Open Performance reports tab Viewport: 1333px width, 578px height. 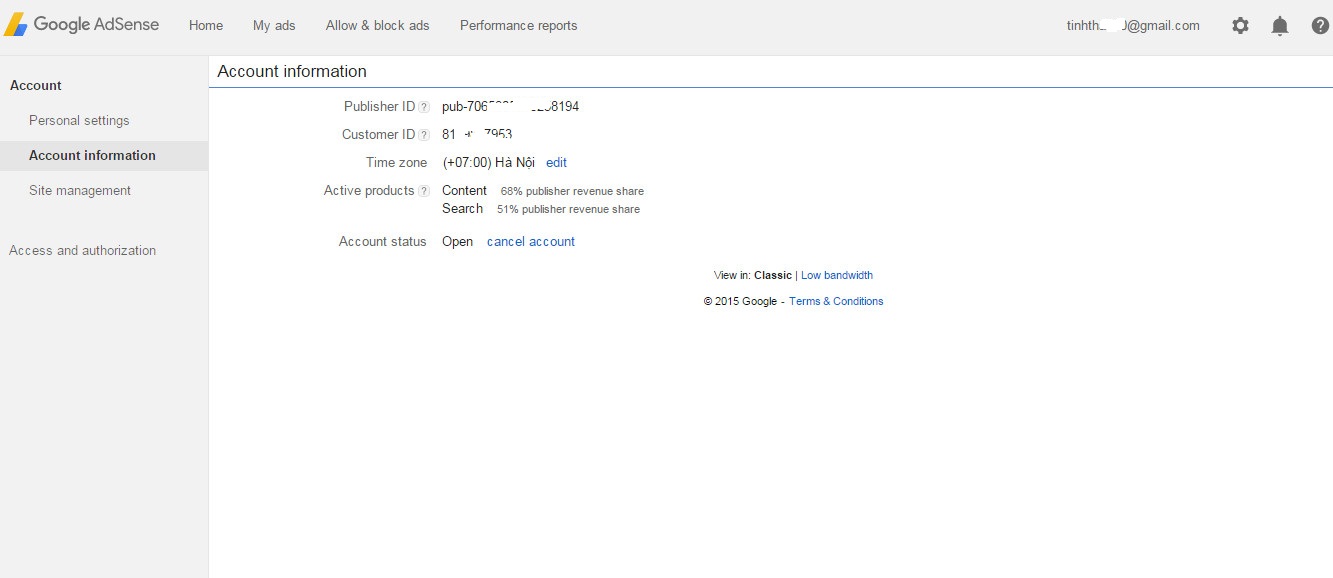pos(518,26)
